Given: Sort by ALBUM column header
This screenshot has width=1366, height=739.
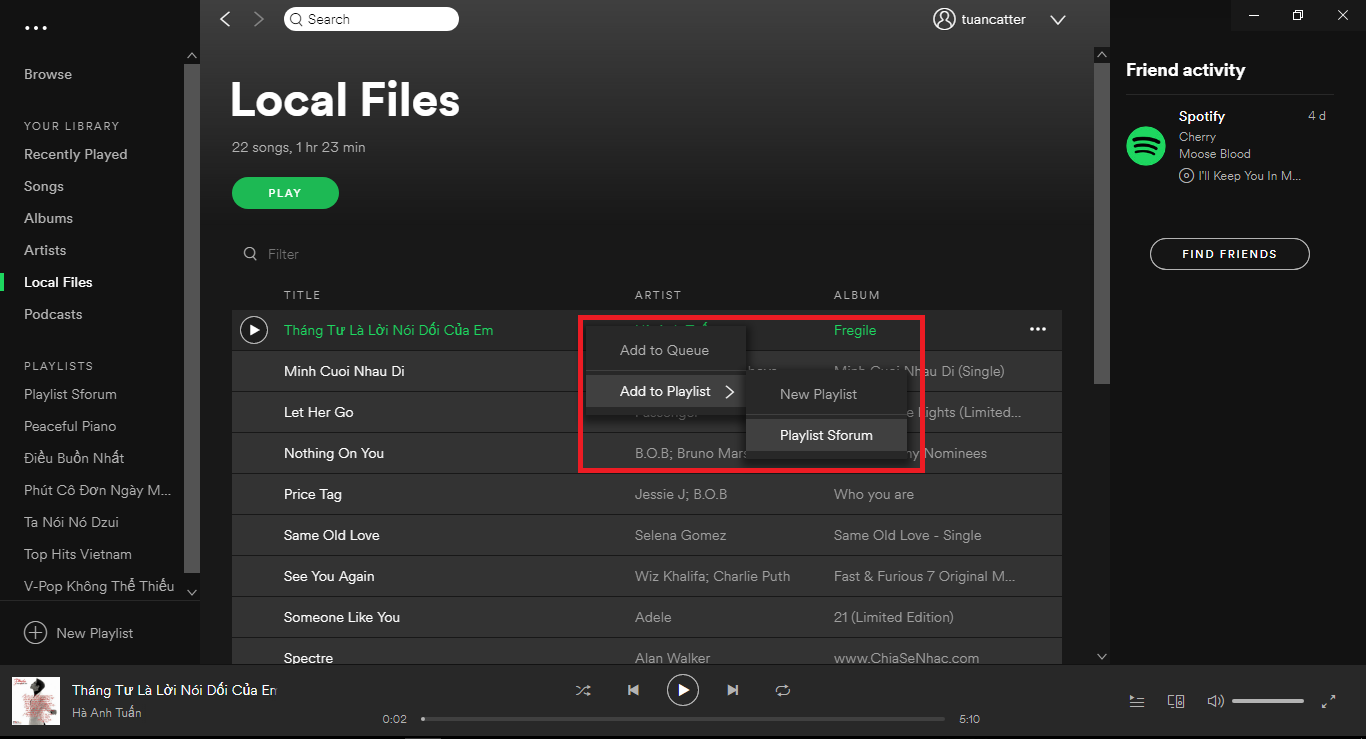Looking at the screenshot, I should [x=857, y=295].
